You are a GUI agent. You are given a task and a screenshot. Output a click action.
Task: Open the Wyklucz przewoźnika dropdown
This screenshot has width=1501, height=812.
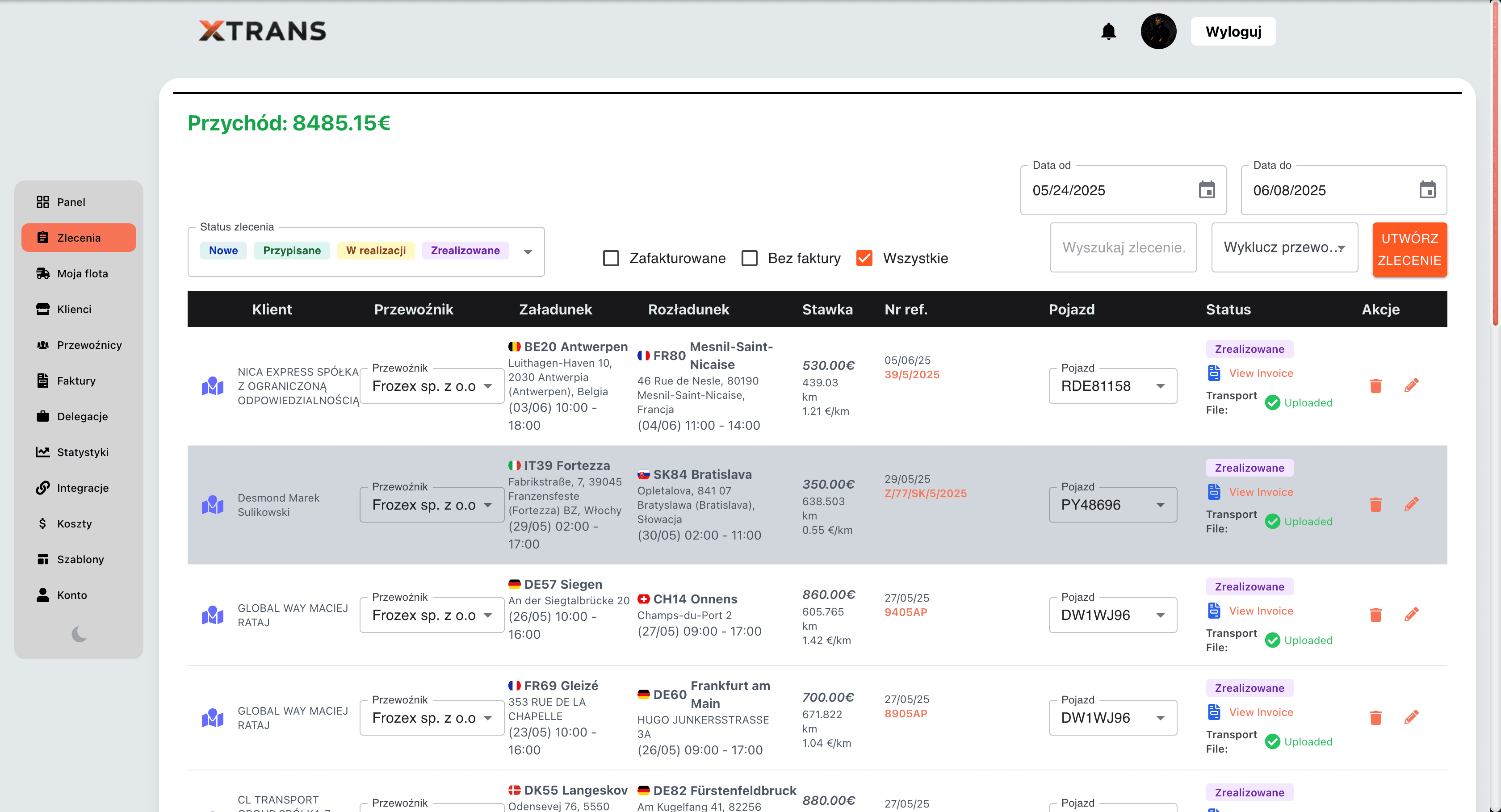coord(1284,247)
